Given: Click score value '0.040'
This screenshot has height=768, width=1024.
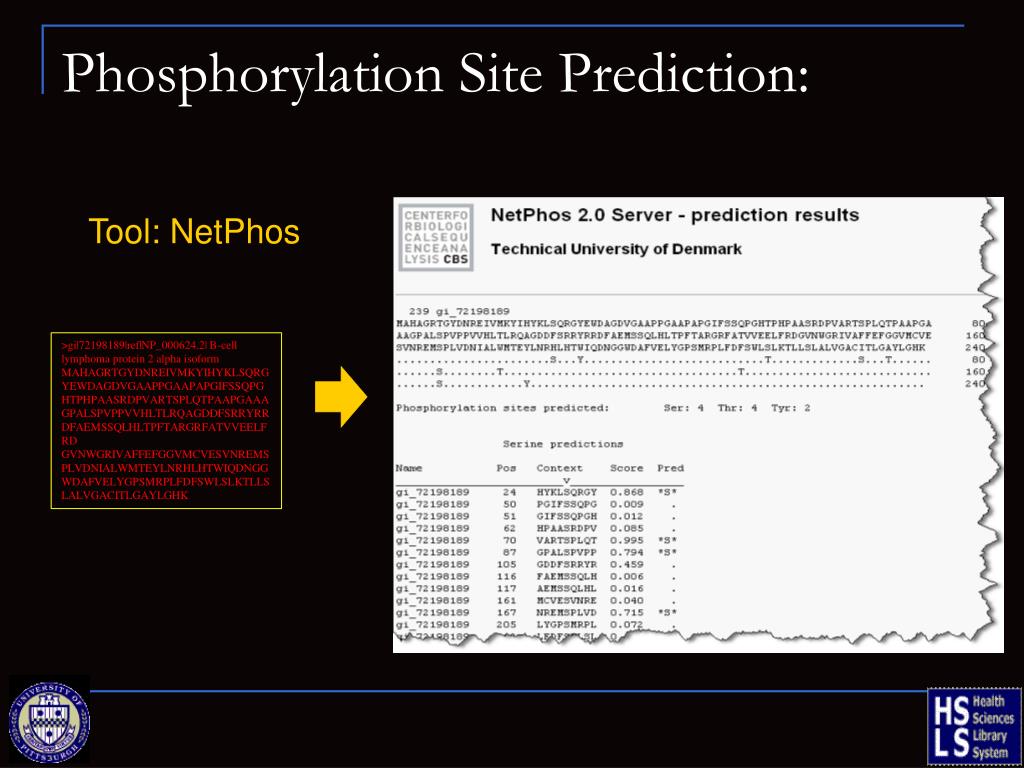Looking at the screenshot, I should [x=626, y=600].
